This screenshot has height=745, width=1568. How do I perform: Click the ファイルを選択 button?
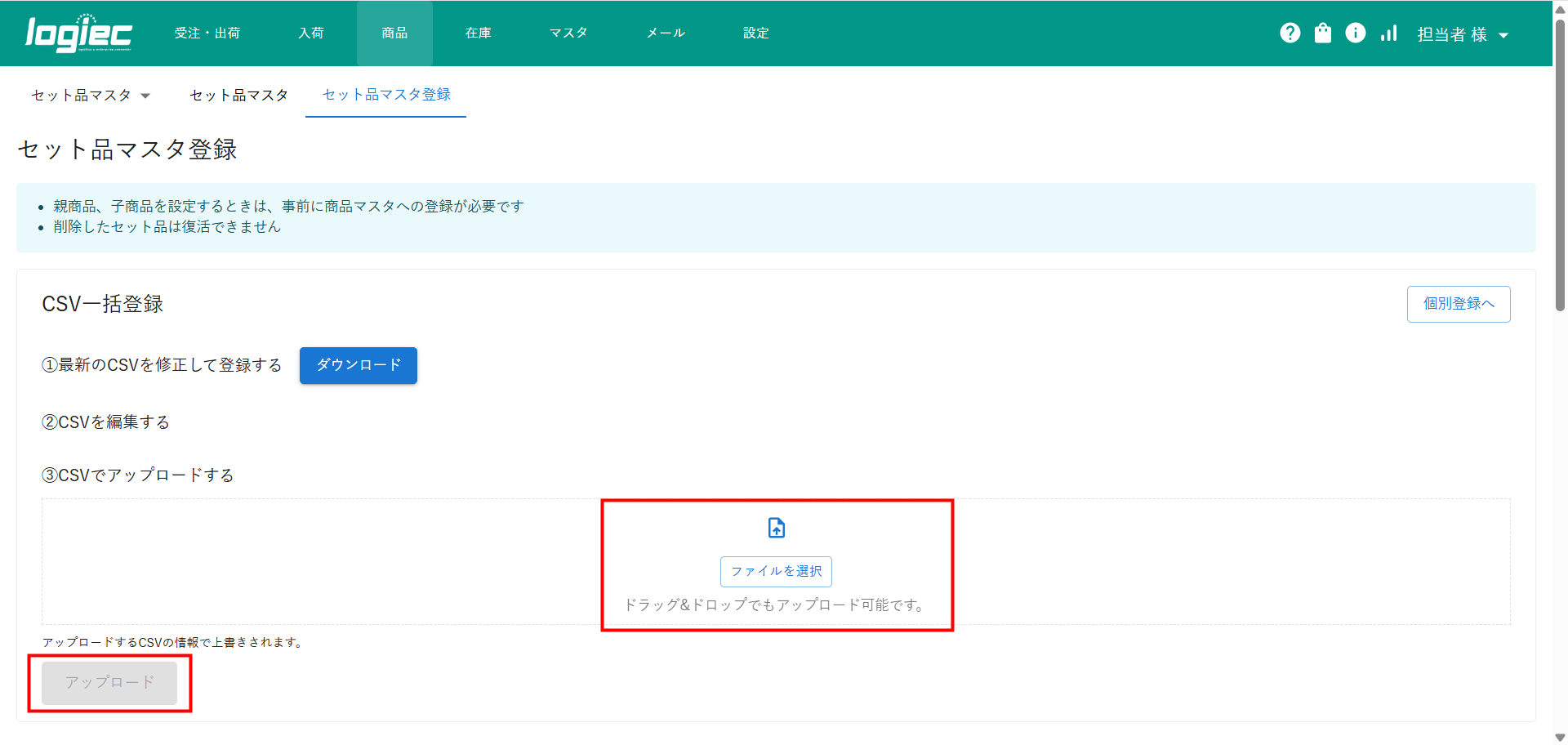[x=776, y=571]
